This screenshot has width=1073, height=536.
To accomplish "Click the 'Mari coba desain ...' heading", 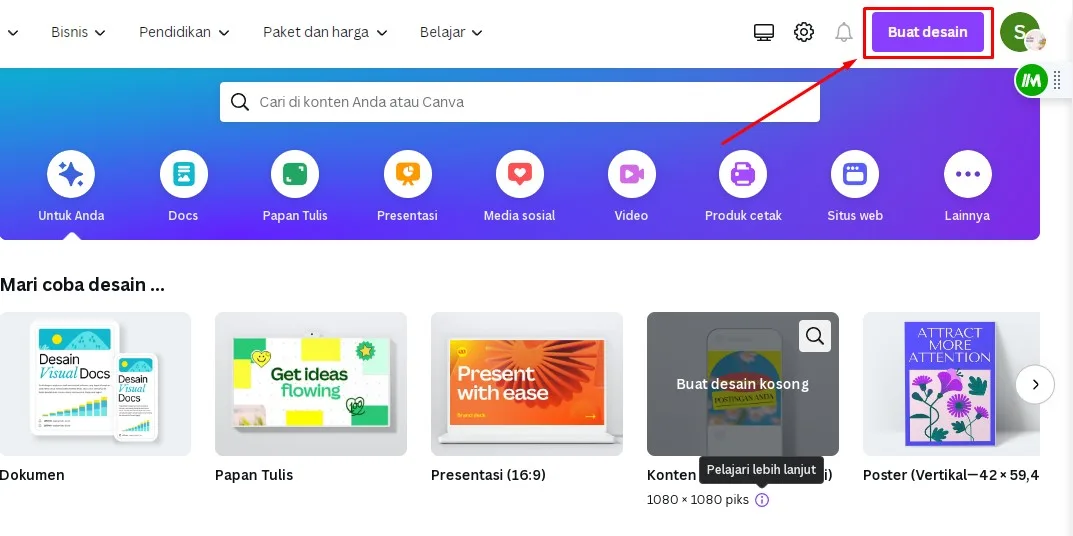I will 82,285.
